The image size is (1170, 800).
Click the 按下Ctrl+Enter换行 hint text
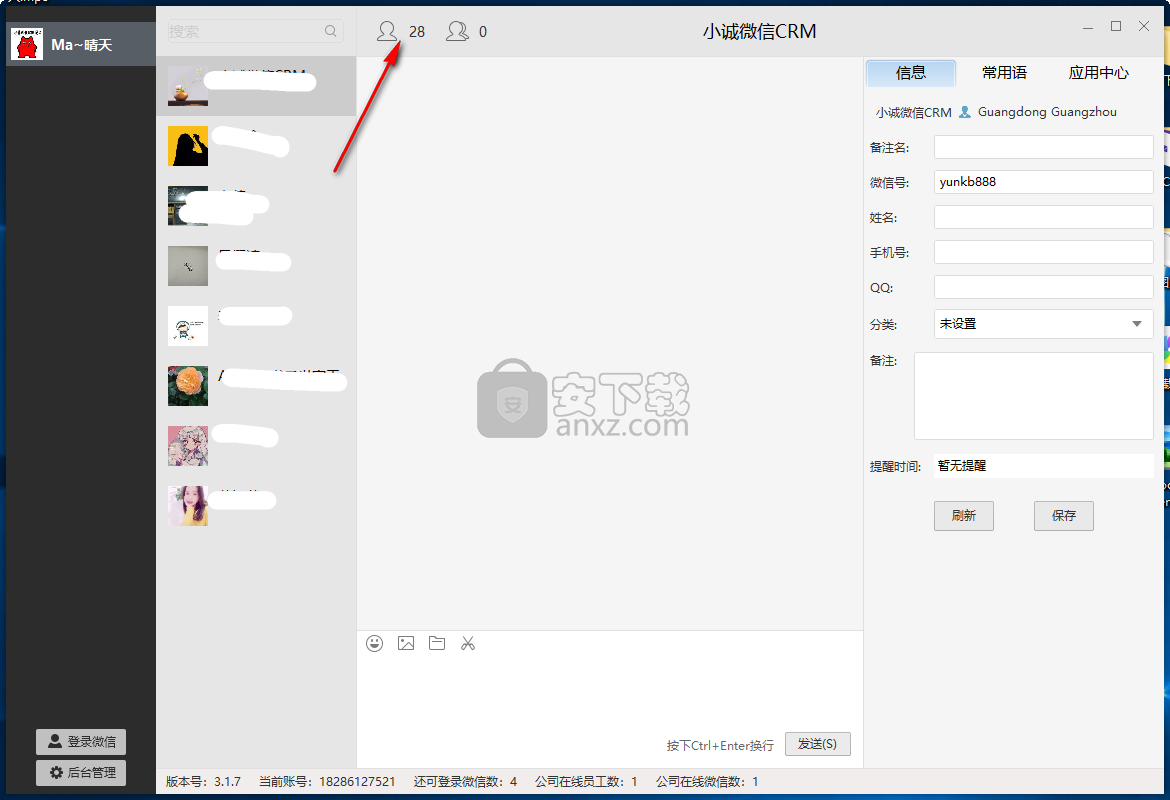click(720, 746)
